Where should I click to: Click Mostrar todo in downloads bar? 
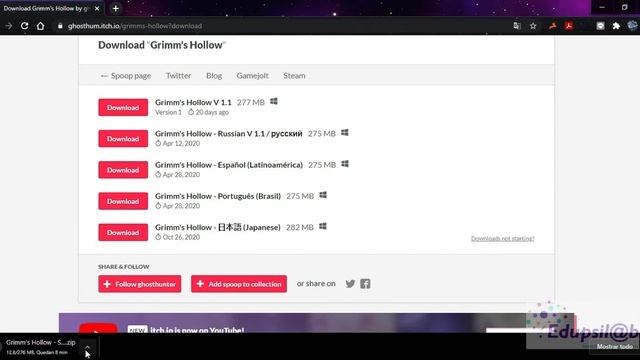point(614,347)
